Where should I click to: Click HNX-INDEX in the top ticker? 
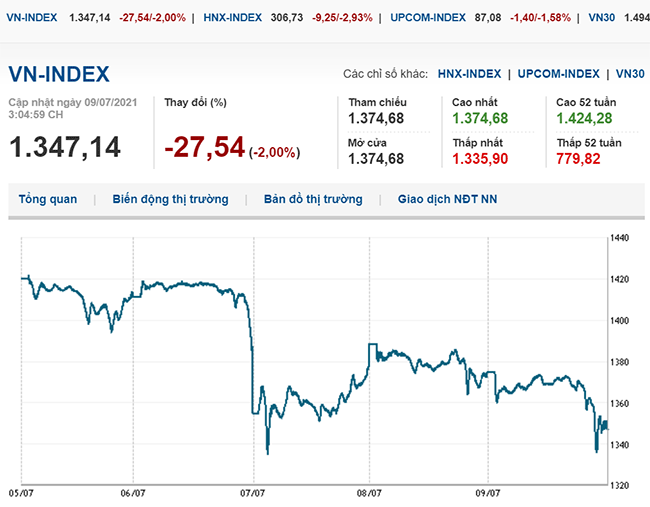[233, 18]
